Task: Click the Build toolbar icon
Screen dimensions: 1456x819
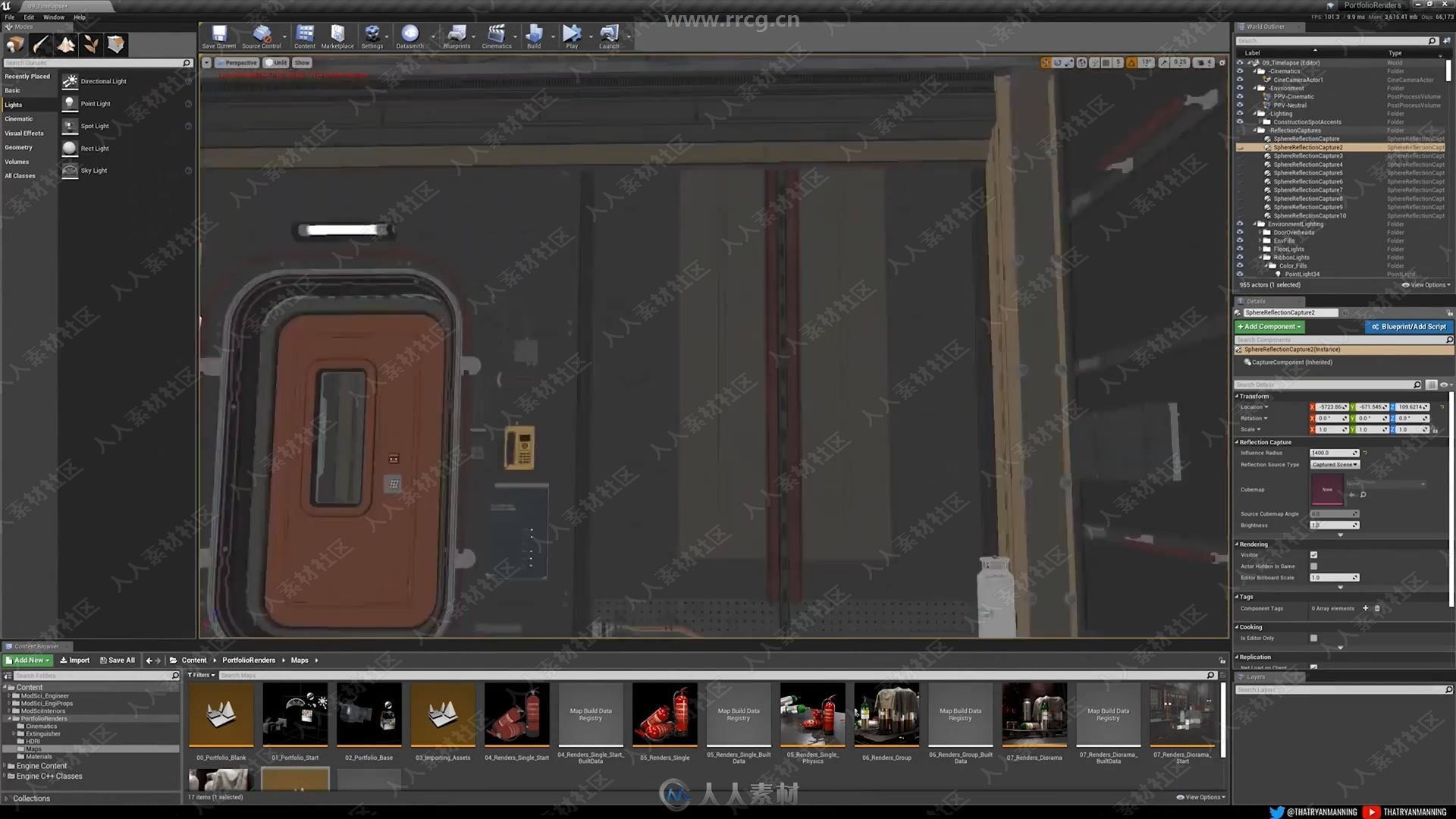Action: pyautogui.click(x=534, y=36)
